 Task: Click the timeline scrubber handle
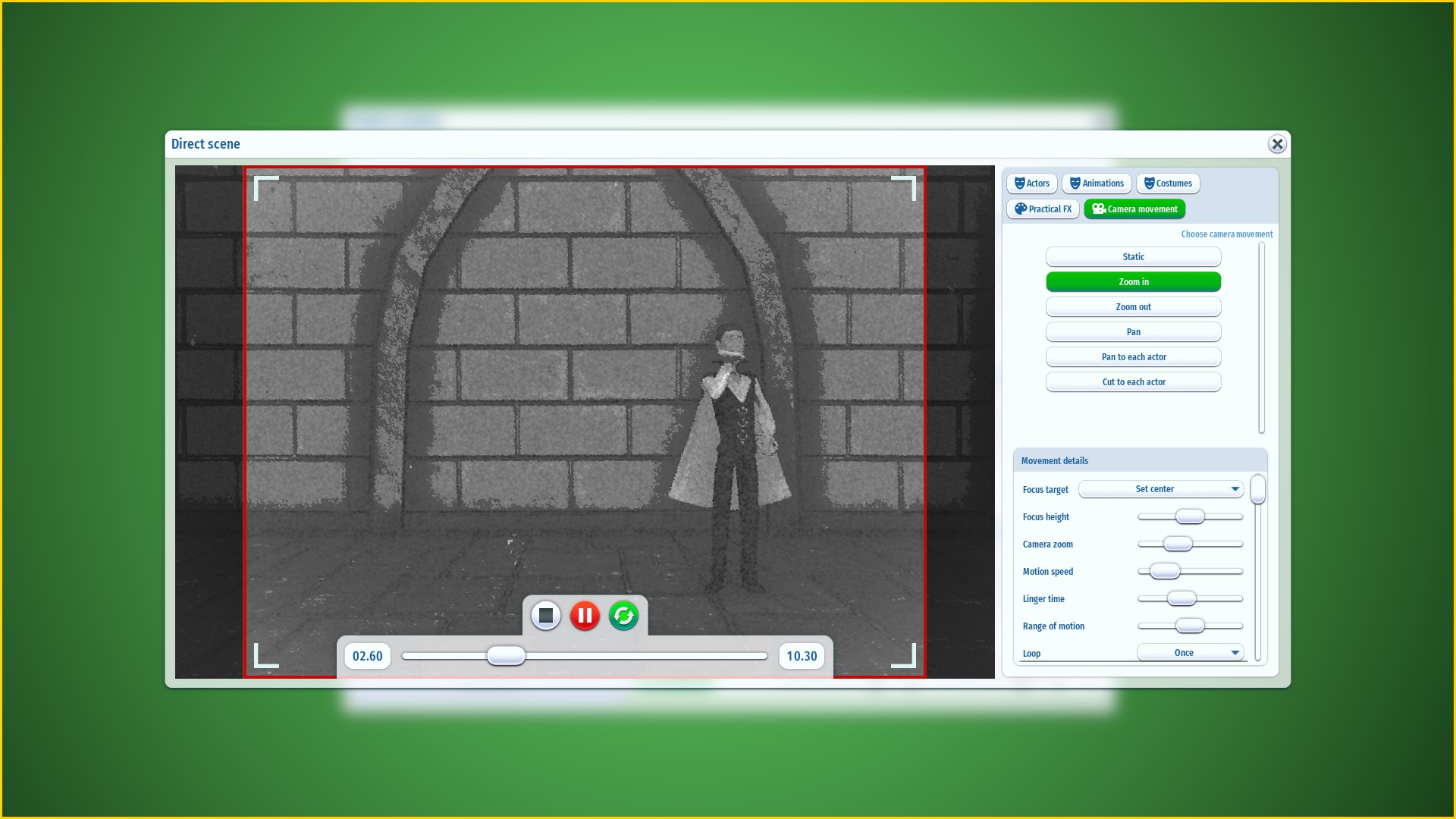(506, 656)
